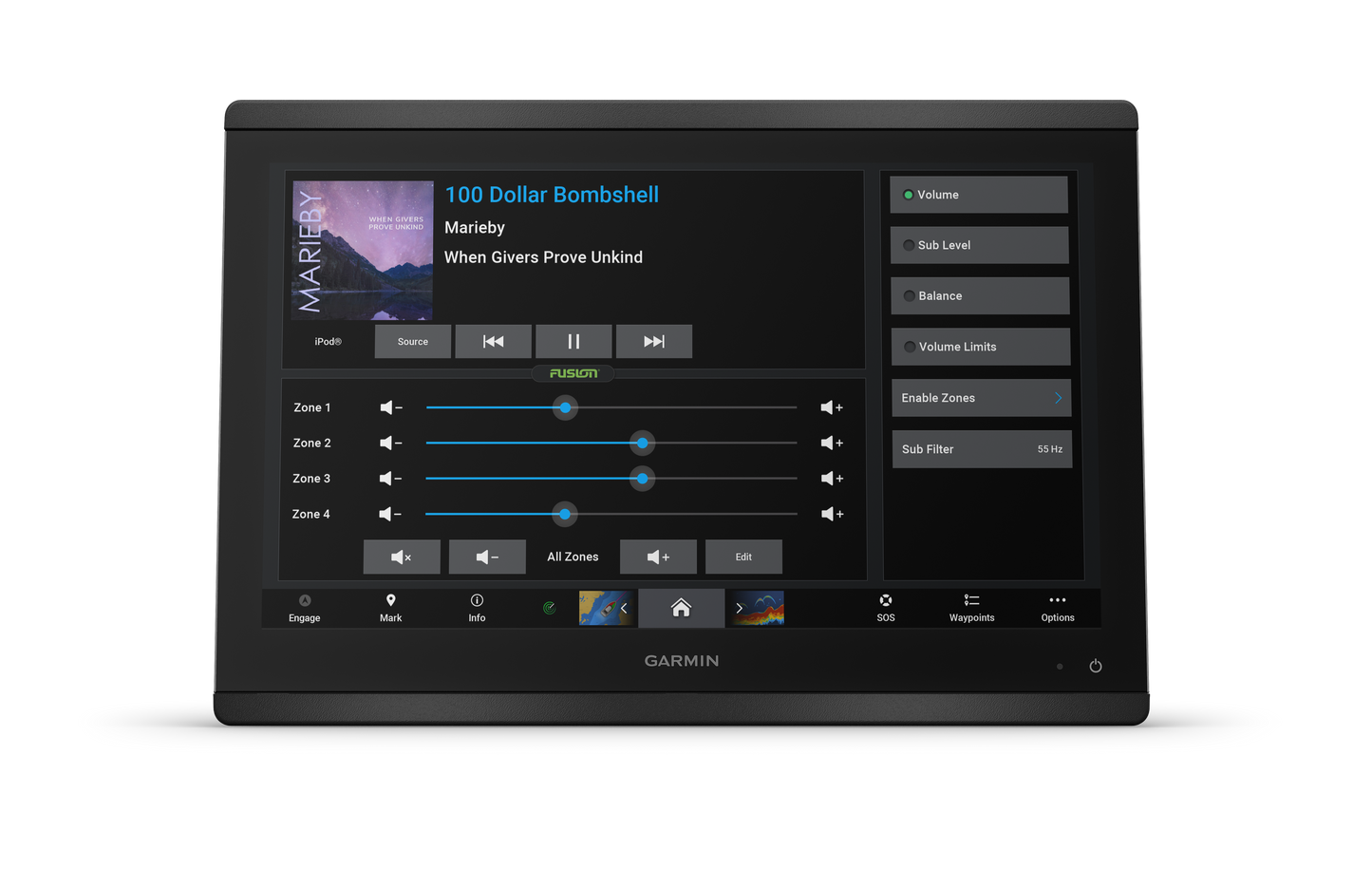Skip back to the previous track
The width and height of the screenshot is (1372, 888).
click(x=493, y=341)
